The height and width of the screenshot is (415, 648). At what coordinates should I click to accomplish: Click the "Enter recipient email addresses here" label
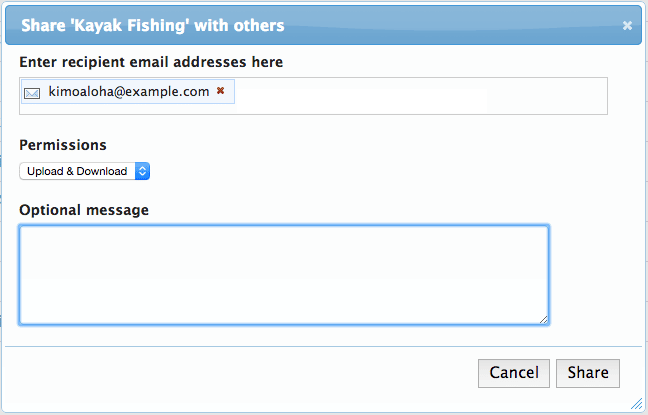tap(150, 62)
